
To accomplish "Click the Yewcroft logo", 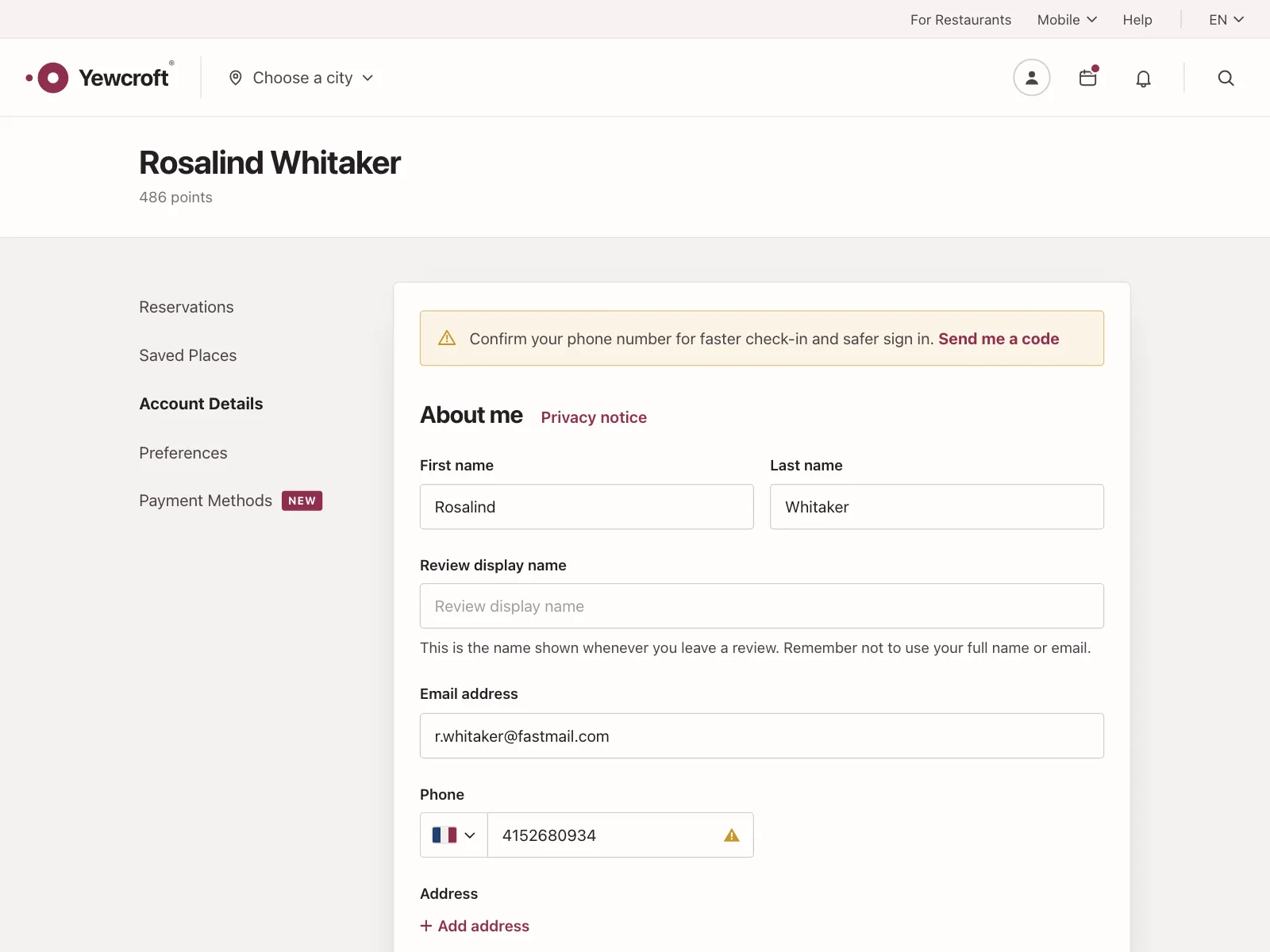I will 98,78.
